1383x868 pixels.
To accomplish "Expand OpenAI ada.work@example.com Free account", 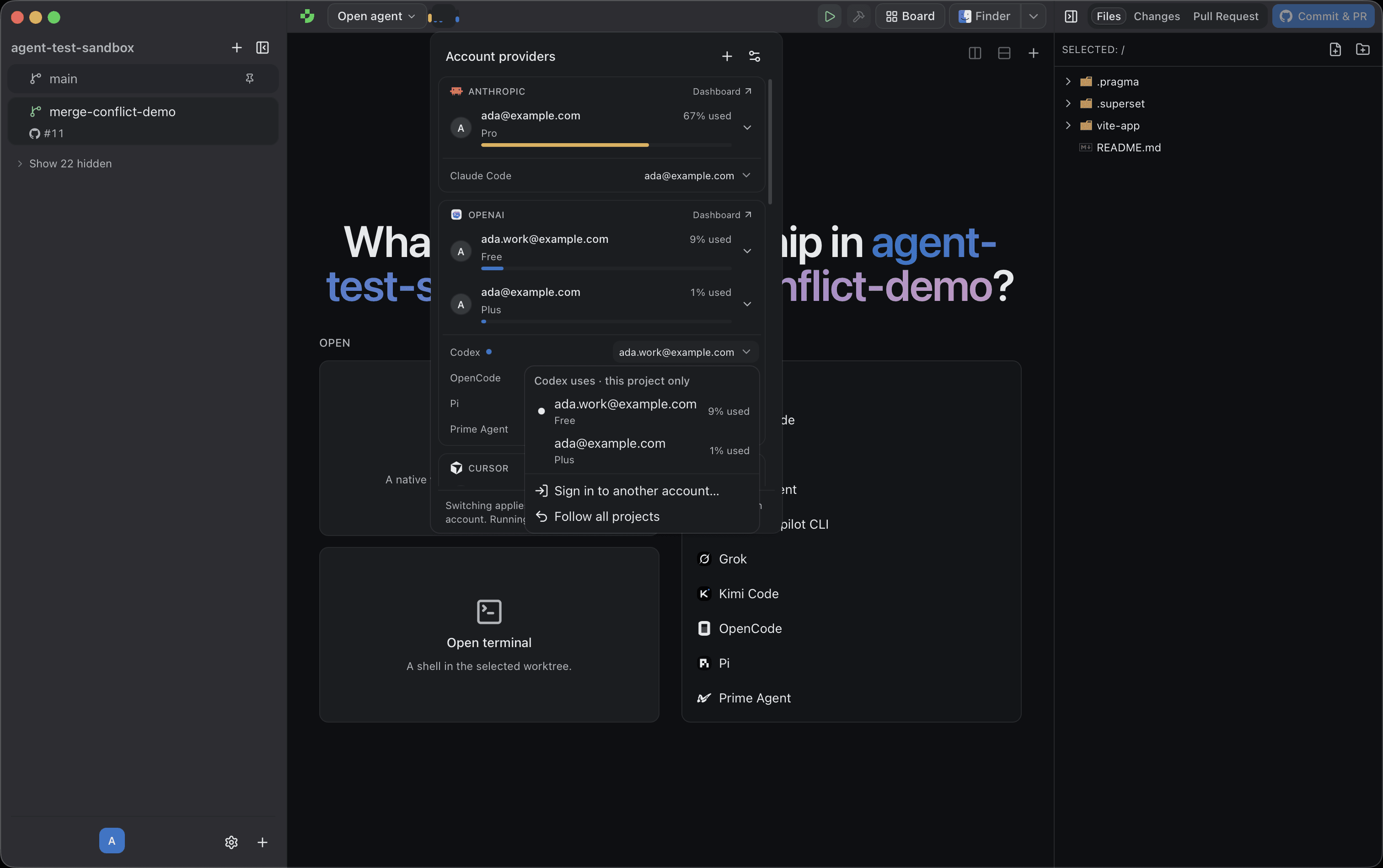I will (x=747, y=251).
